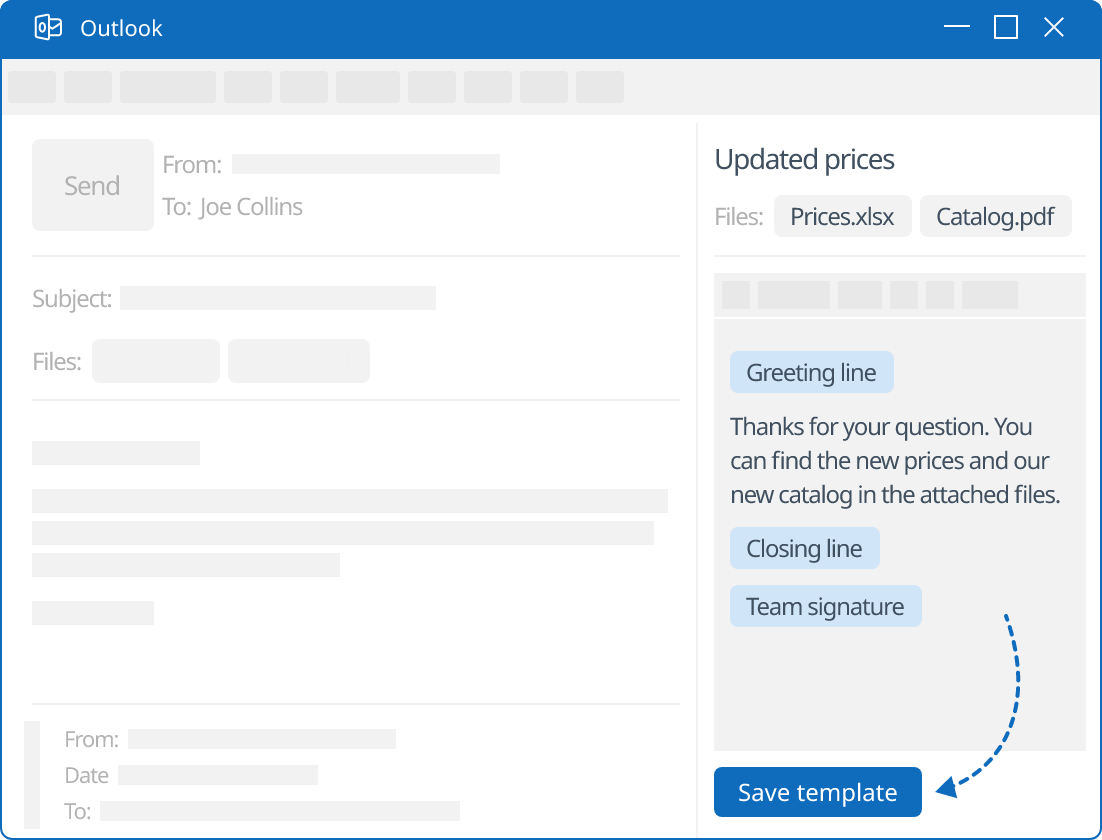
Task: Open the Catalog.pdf attachment
Action: 995,216
